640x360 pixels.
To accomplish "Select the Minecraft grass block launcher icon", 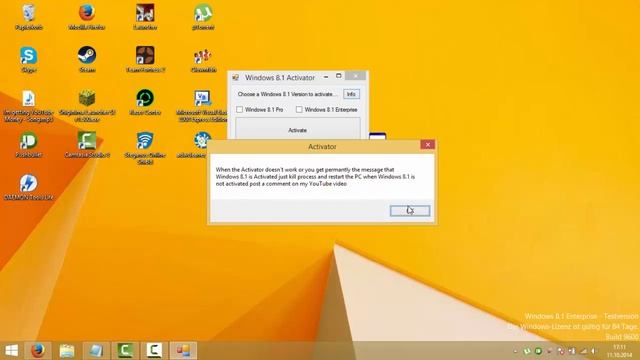I will [x=87, y=106].
